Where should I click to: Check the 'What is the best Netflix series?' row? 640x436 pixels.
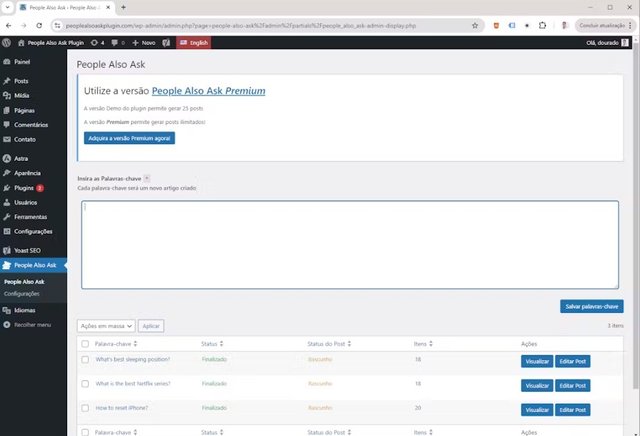(x=85, y=384)
